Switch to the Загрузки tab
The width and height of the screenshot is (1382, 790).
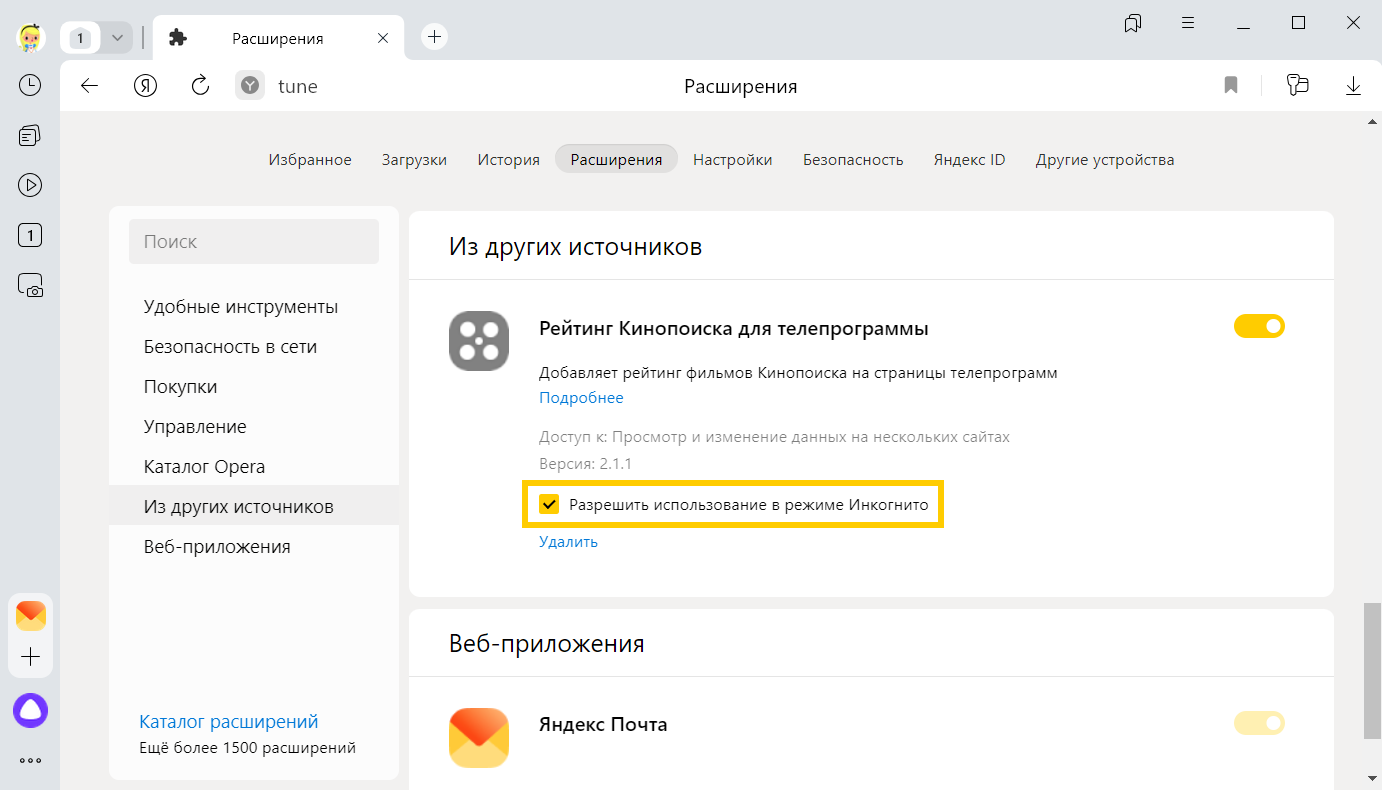click(x=414, y=159)
